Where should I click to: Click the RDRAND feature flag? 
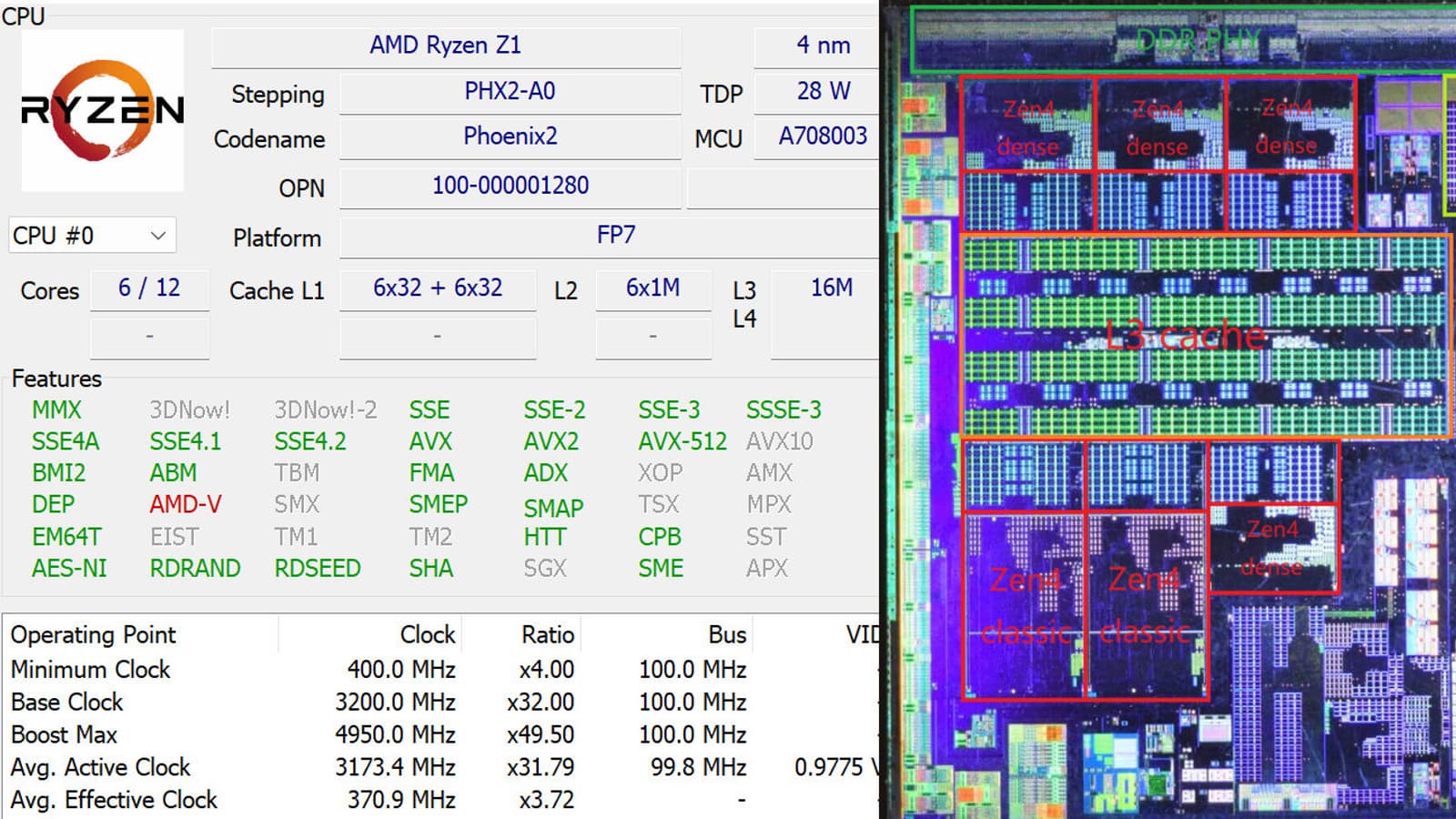tap(195, 569)
